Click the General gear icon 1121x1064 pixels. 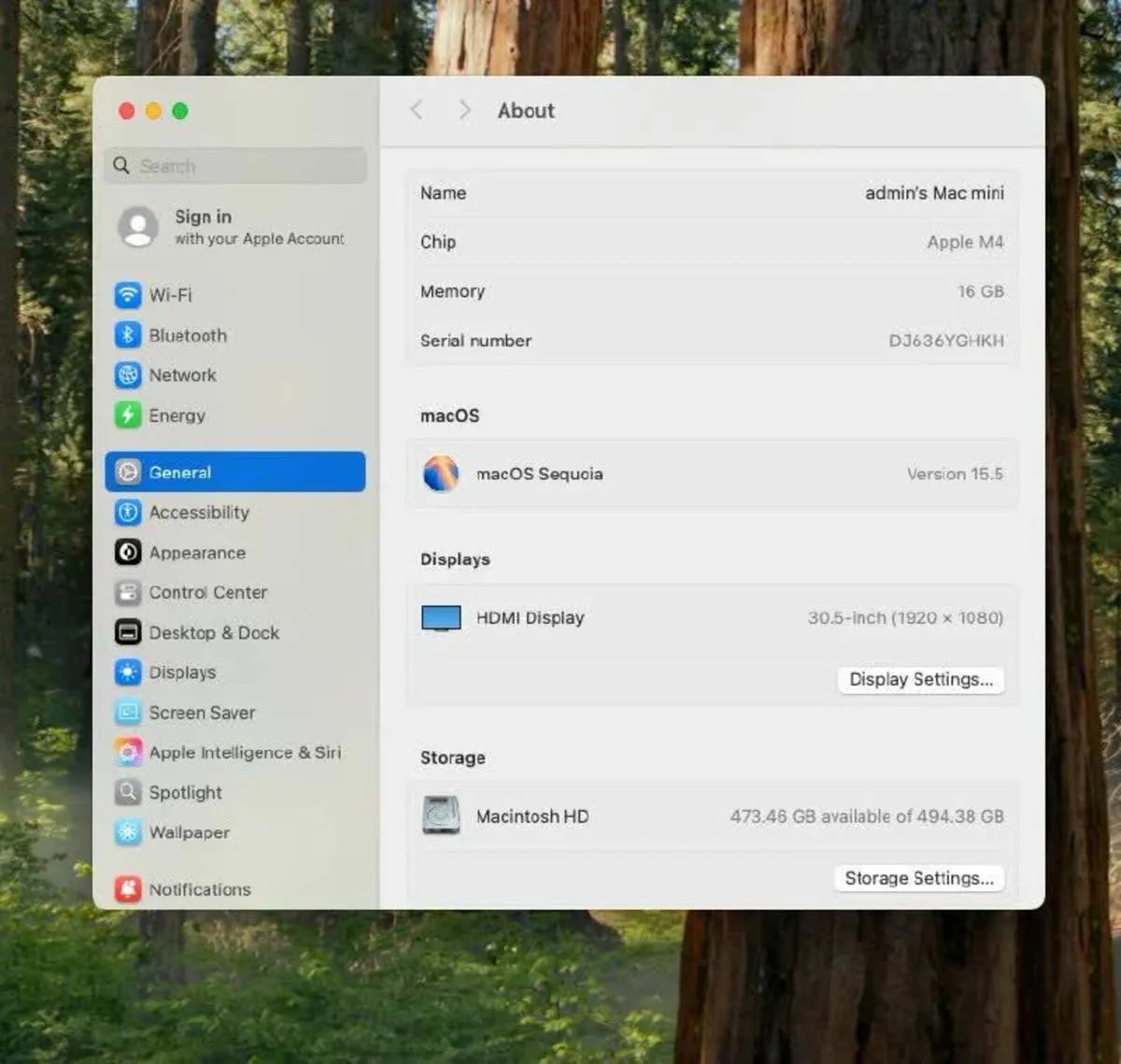tap(128, 473)
